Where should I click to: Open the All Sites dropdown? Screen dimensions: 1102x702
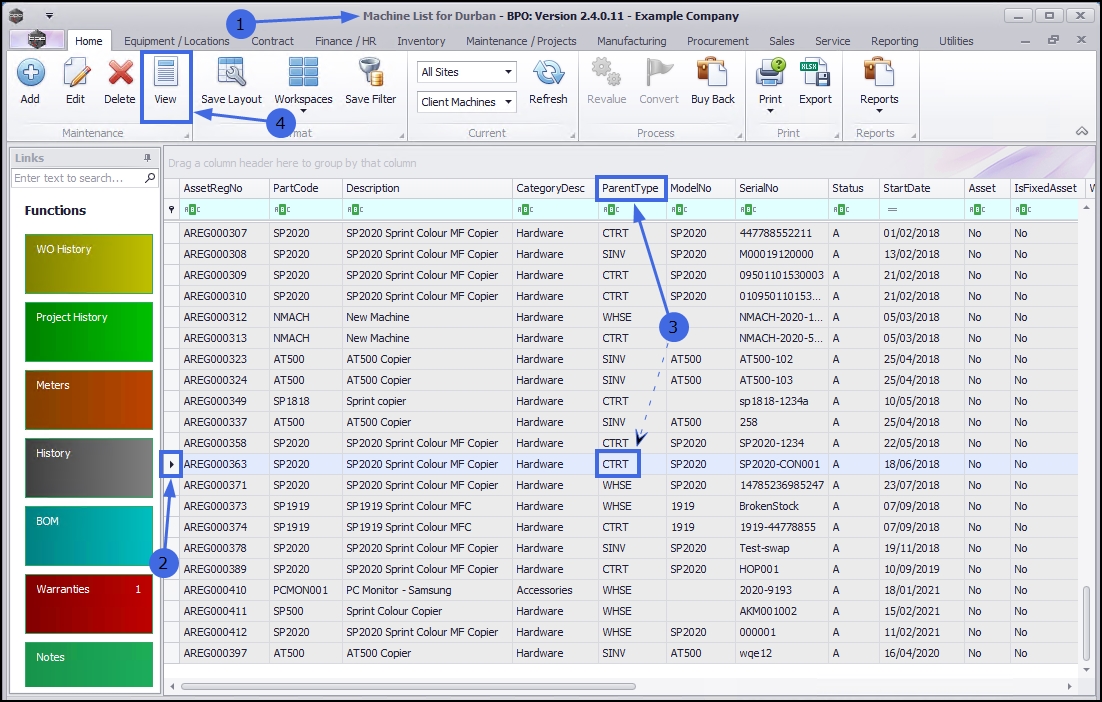coord(508,72)
